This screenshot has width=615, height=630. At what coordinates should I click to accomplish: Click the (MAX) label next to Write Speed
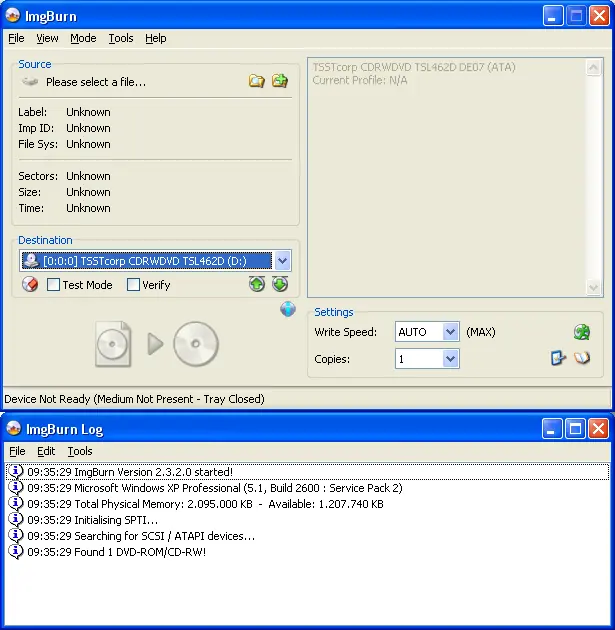coord(481,332)
